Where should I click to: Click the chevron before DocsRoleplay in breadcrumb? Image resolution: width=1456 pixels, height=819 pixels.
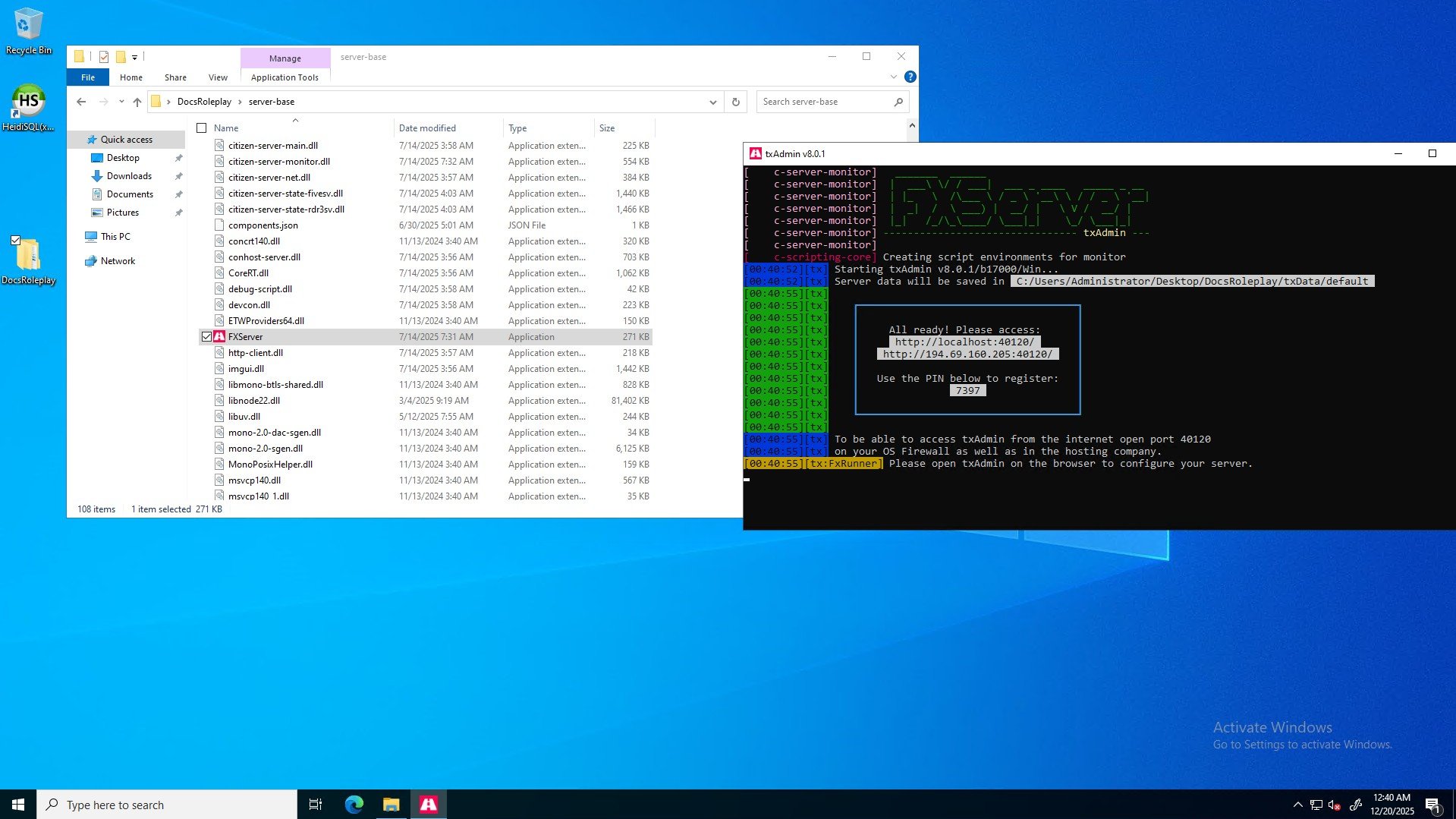point(168,102)
